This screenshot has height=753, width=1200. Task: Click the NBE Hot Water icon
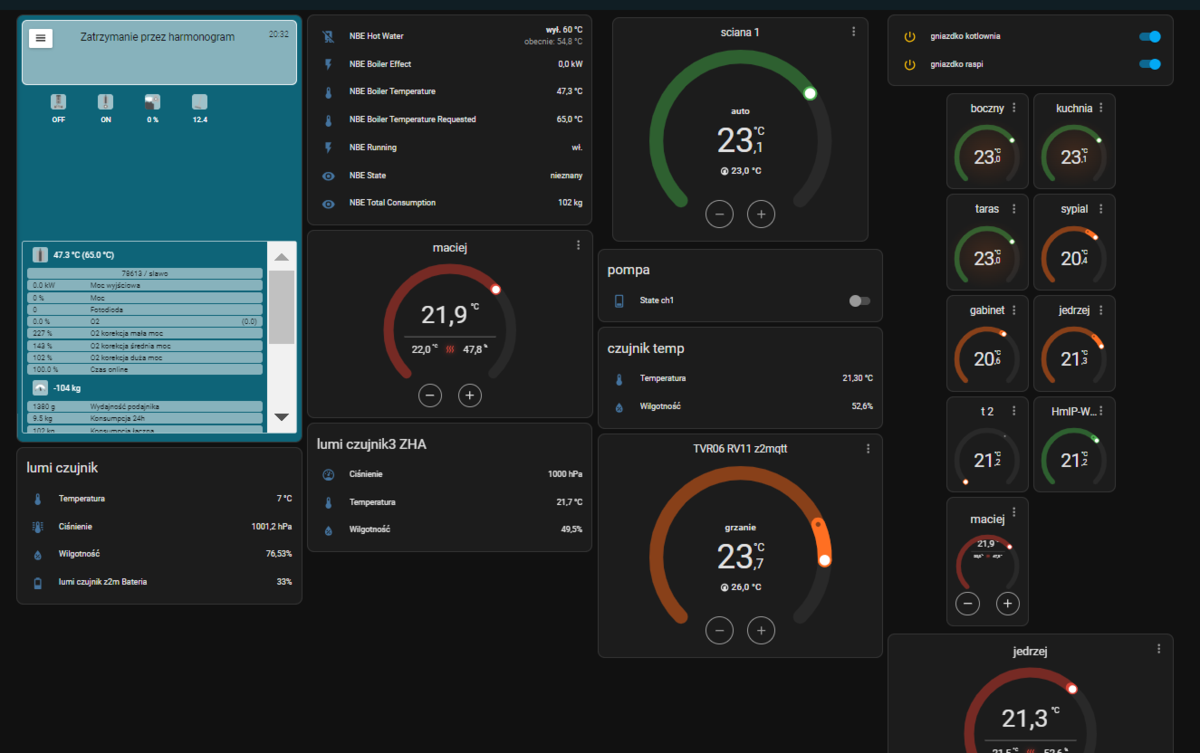(328, 36)
